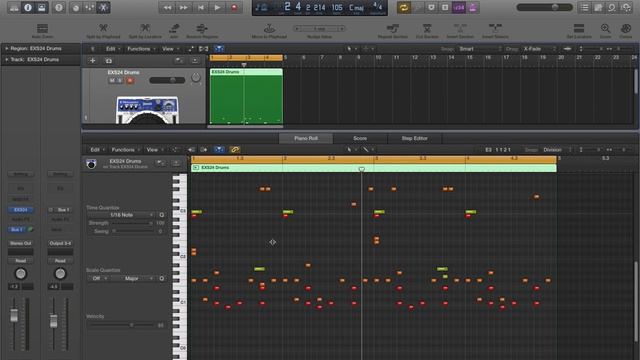The height and width of the screenshot is (360, 640).
Task: Expand the Region: EXS24 Drums disclosure
Action: click(7, 48)
